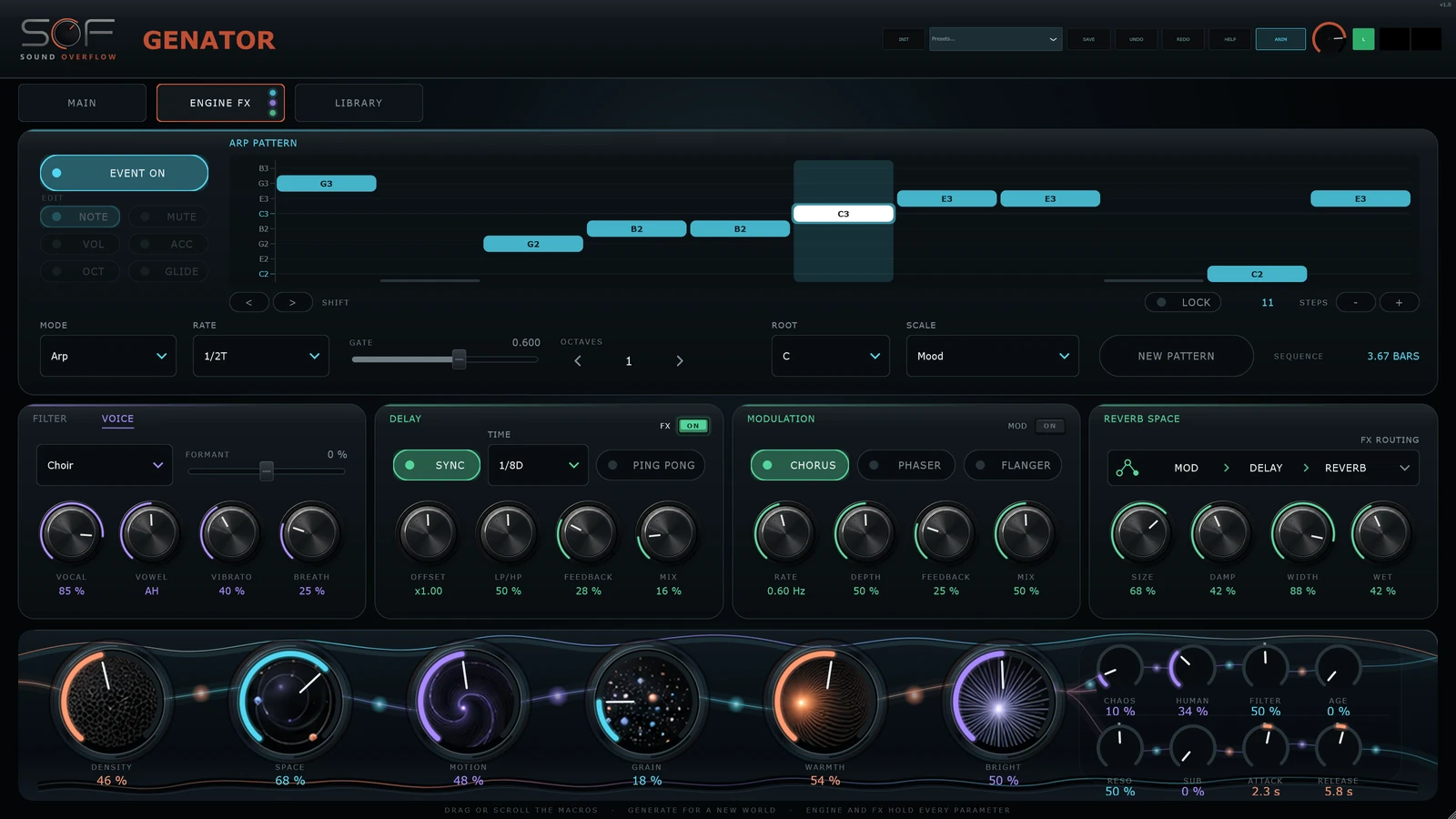This screenshot has height=819, width=1456.
Task: Open the Root note dropdown
Action: [x=831, y=356]
